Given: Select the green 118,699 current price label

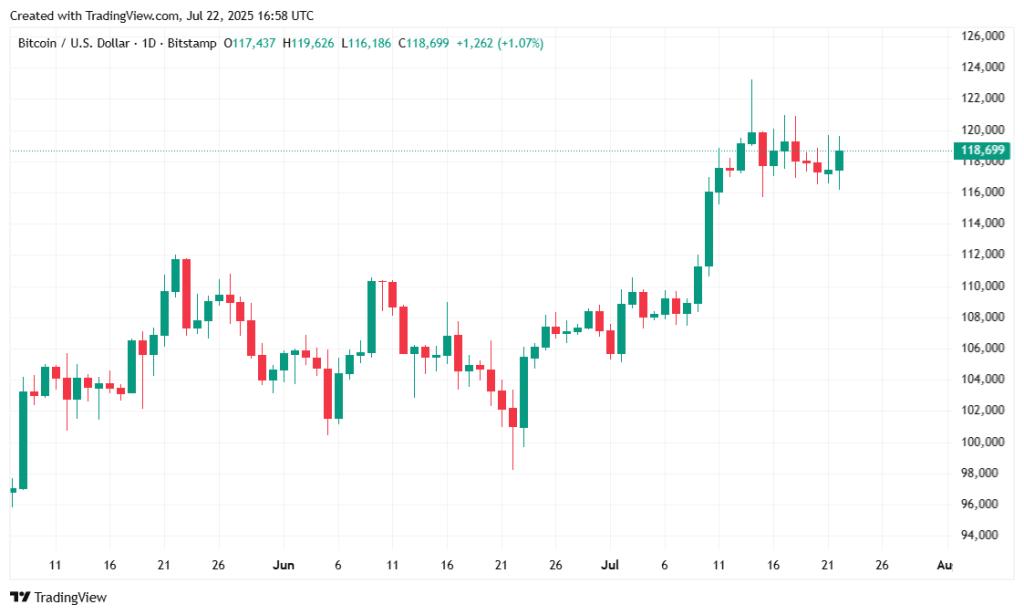Looking at the screenshot, I should click(982, 150).
